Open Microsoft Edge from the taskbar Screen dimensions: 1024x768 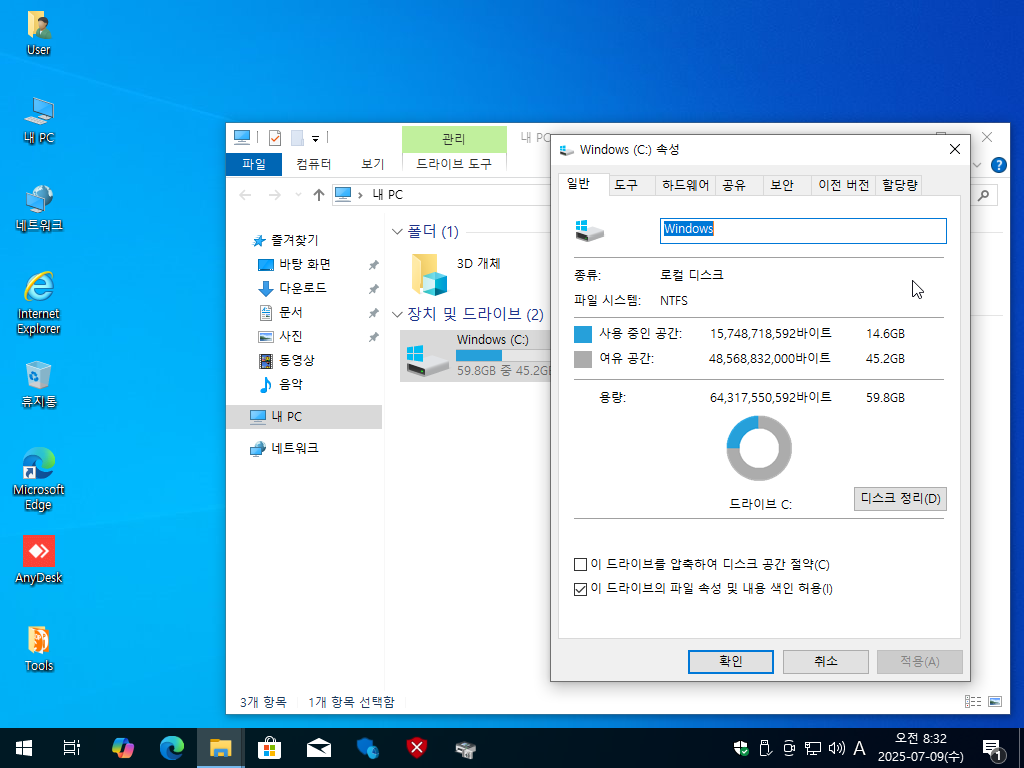click(x=171, y=748)
